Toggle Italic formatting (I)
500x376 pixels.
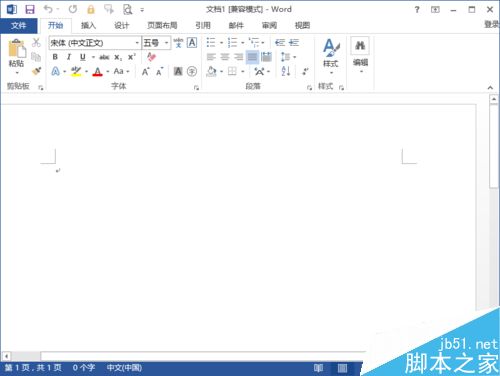click(x=69, y=57)
